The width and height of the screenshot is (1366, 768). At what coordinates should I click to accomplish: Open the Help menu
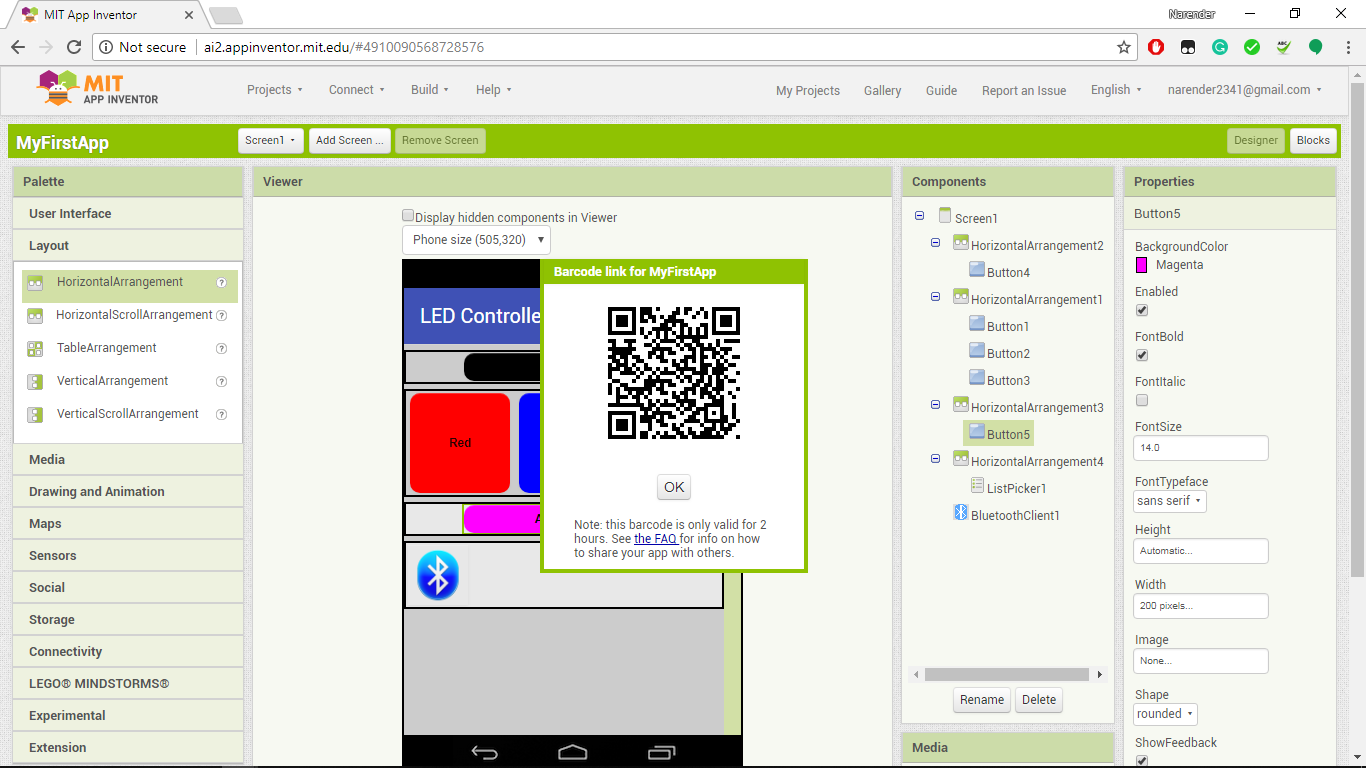point(494,90)
